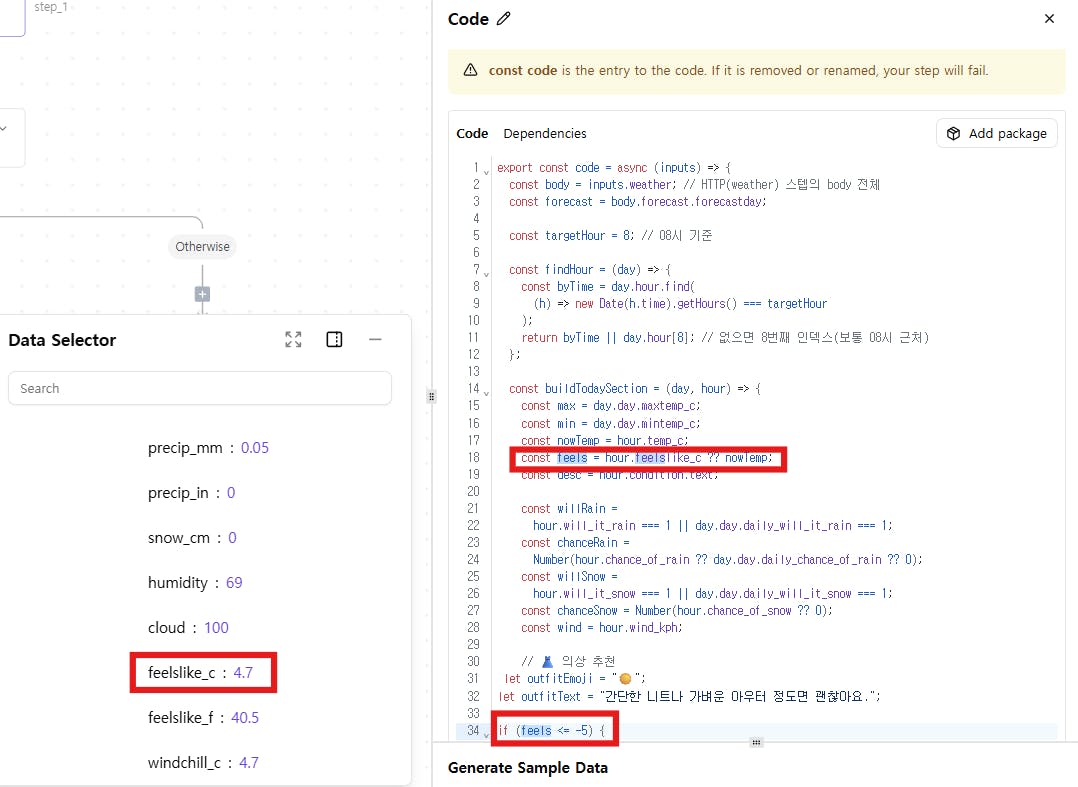Click the pencil edit icon beside Code title
Image resolution: width=1078 pixels, height=787 pixels.
click(504, 19)
